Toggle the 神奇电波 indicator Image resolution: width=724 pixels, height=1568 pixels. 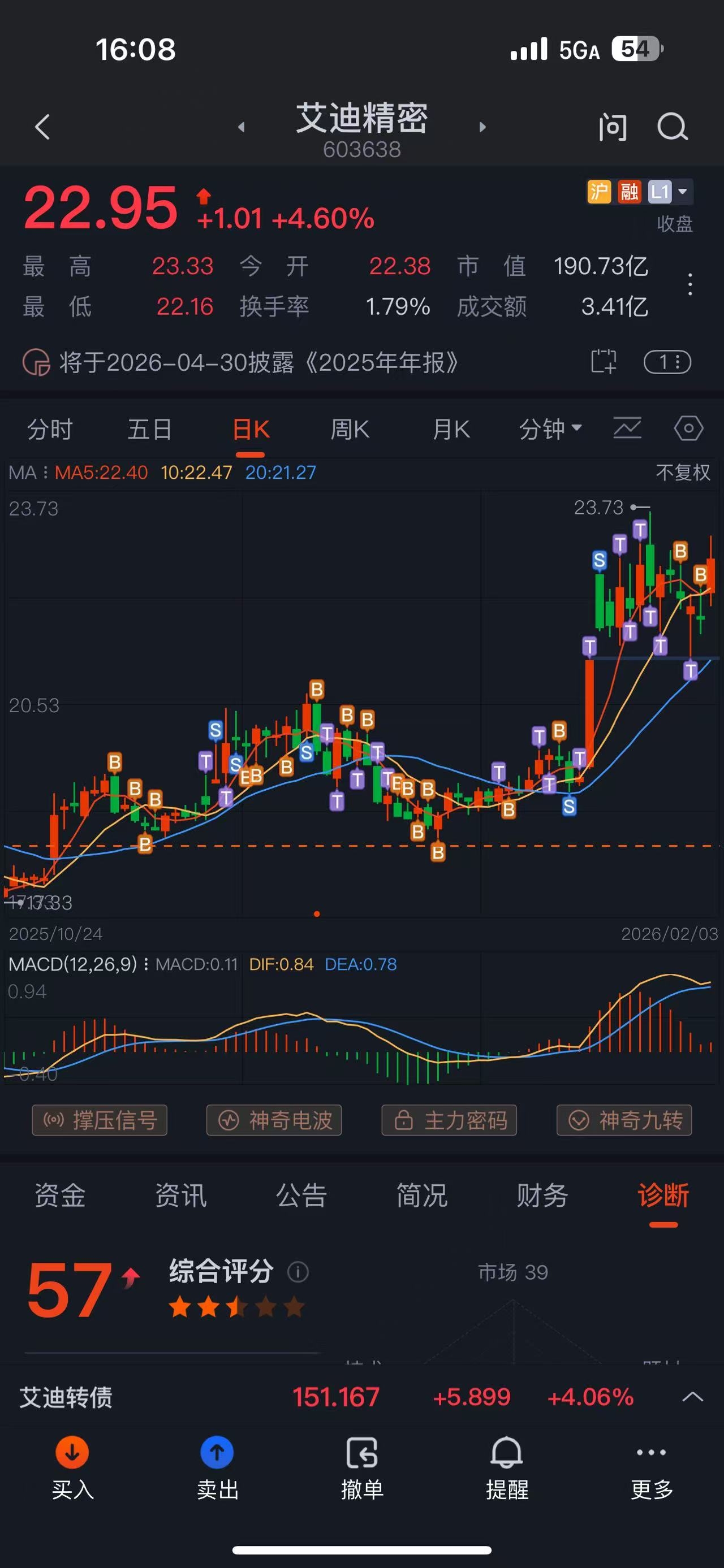[x=274, y=1120]
